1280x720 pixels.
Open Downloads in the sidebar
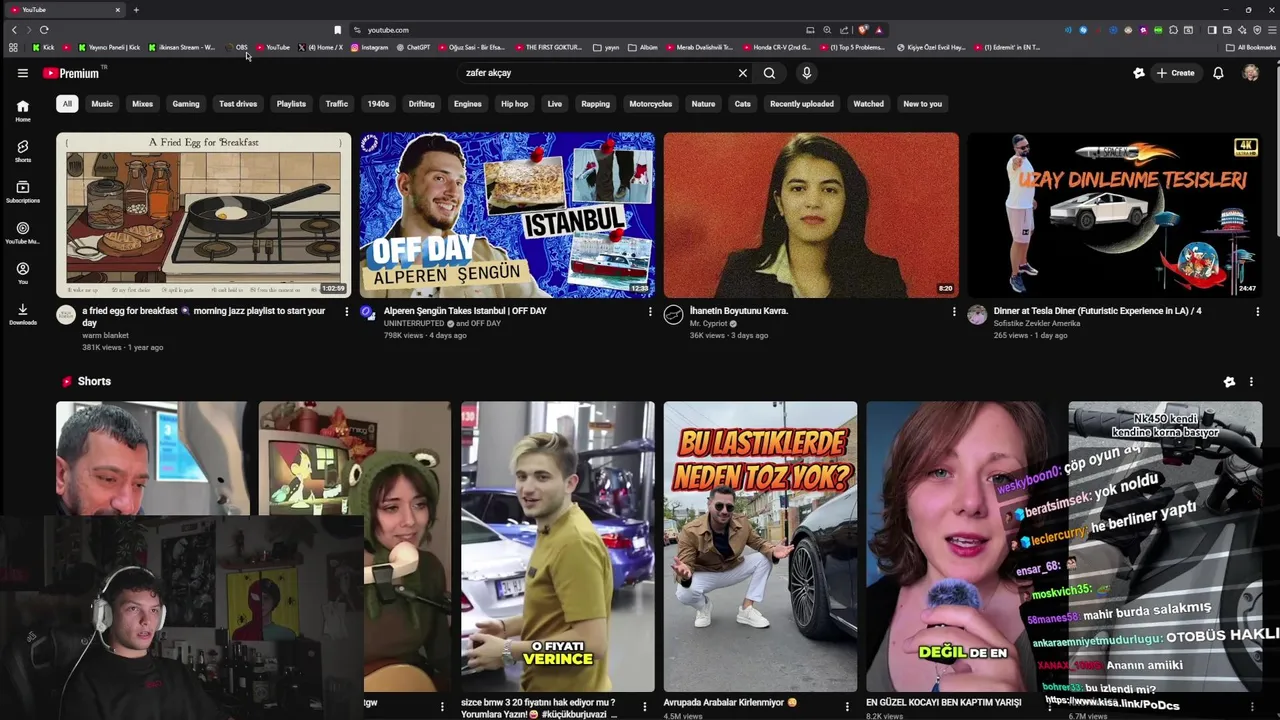pos(23,314)
